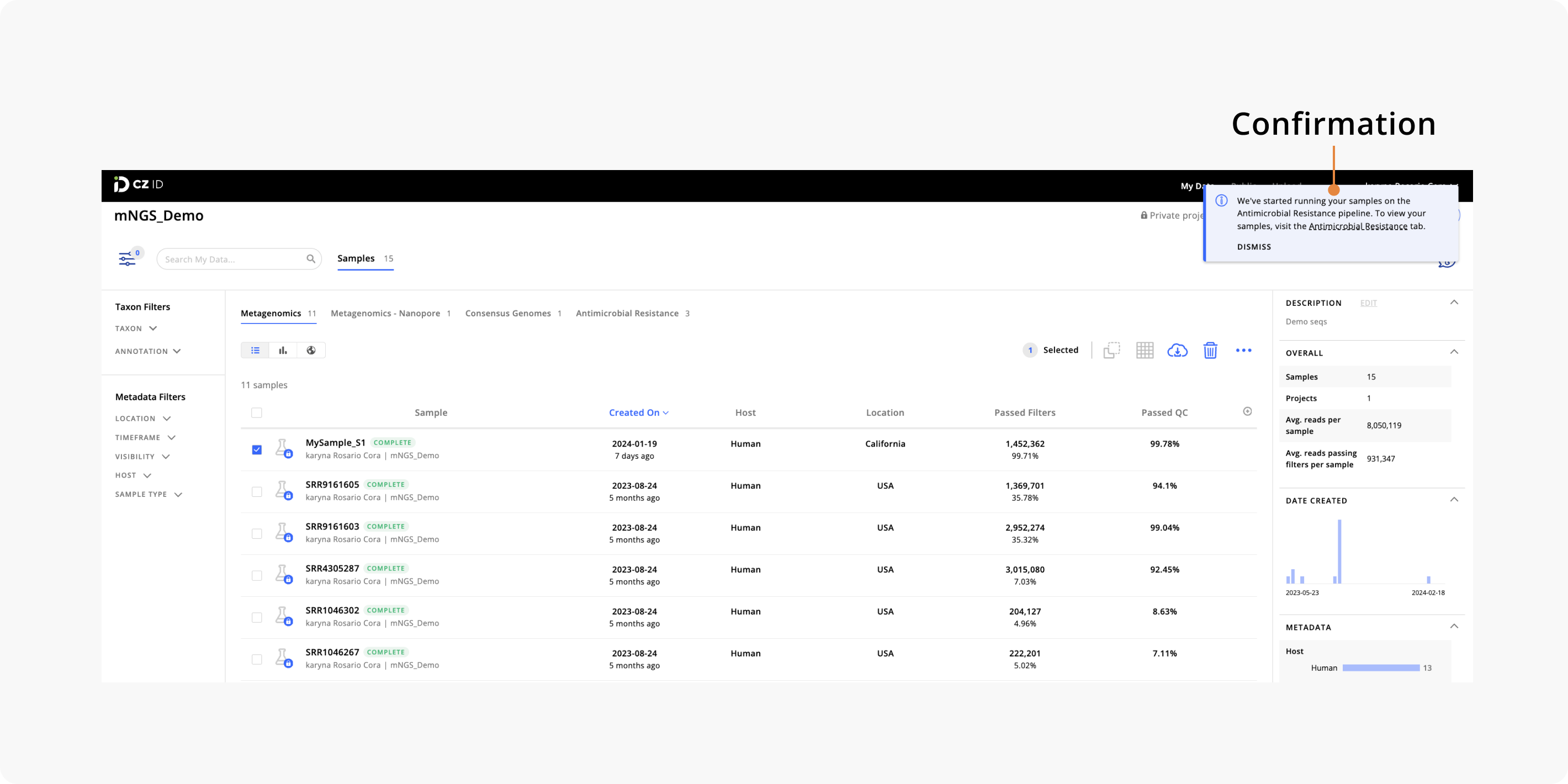Switch to Antimicrobial Resistance tab

pos(632,314)
